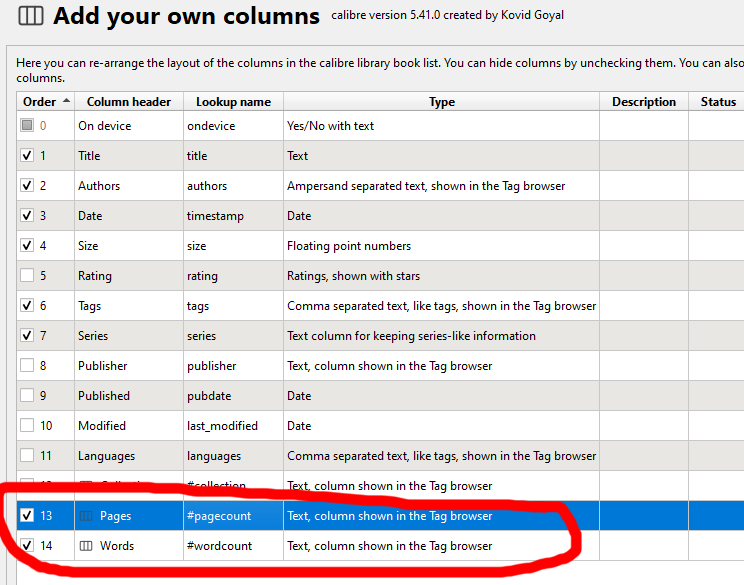Sort by the Lookup name header
This screenshot has width=744, height=585.
tap(233, 102)
